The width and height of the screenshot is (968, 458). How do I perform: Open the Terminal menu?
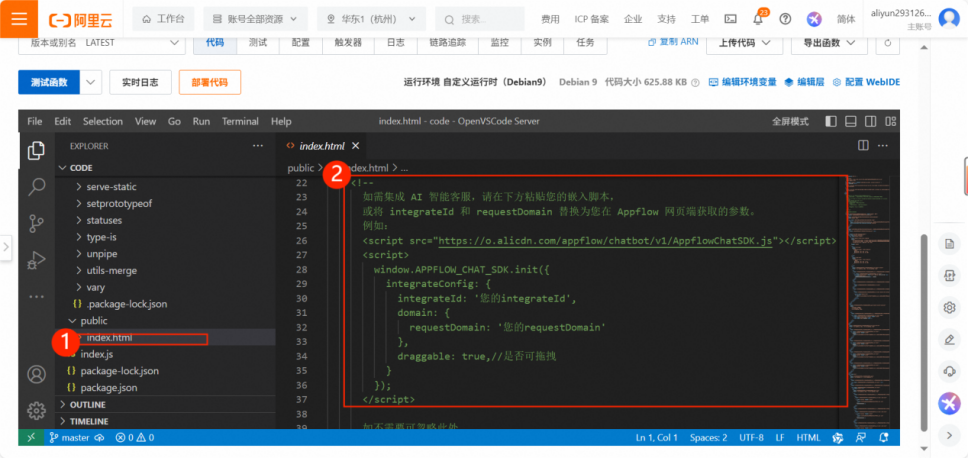point(240,121)
